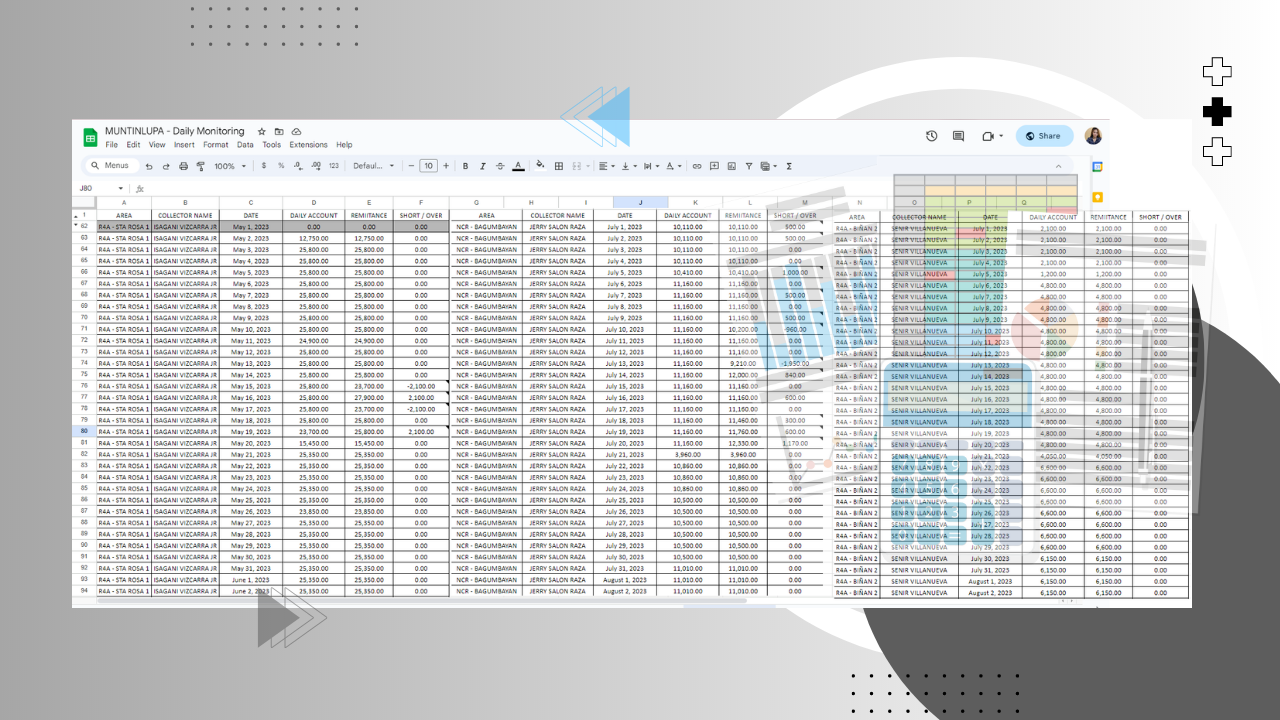Open the Name box dropdown arrow
The width and height of the screenshot is (1280, 720).
click(121, 188)
